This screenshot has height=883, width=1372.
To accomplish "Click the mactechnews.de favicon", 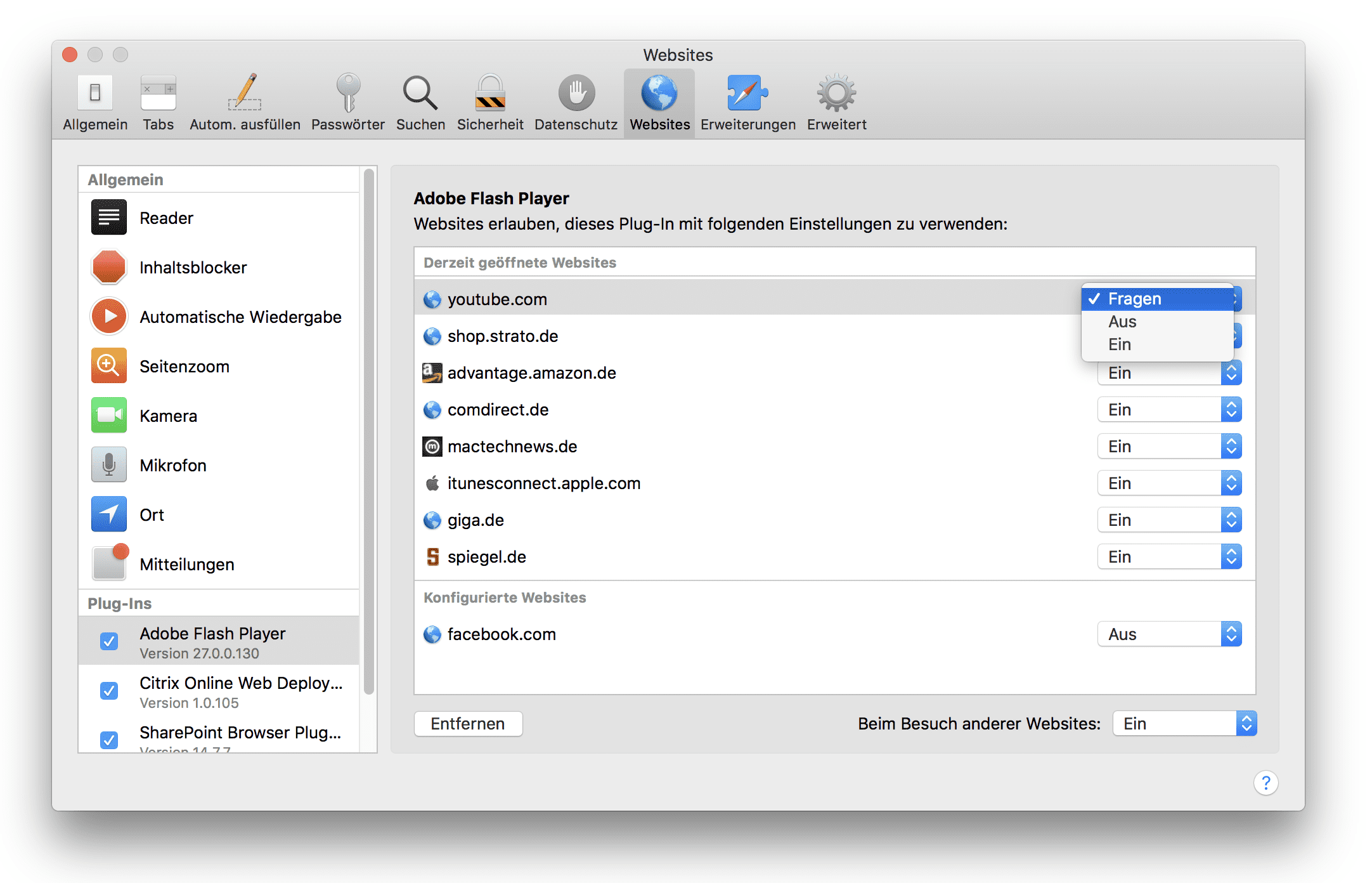I will pyautogui.click(x=432, y=447).
